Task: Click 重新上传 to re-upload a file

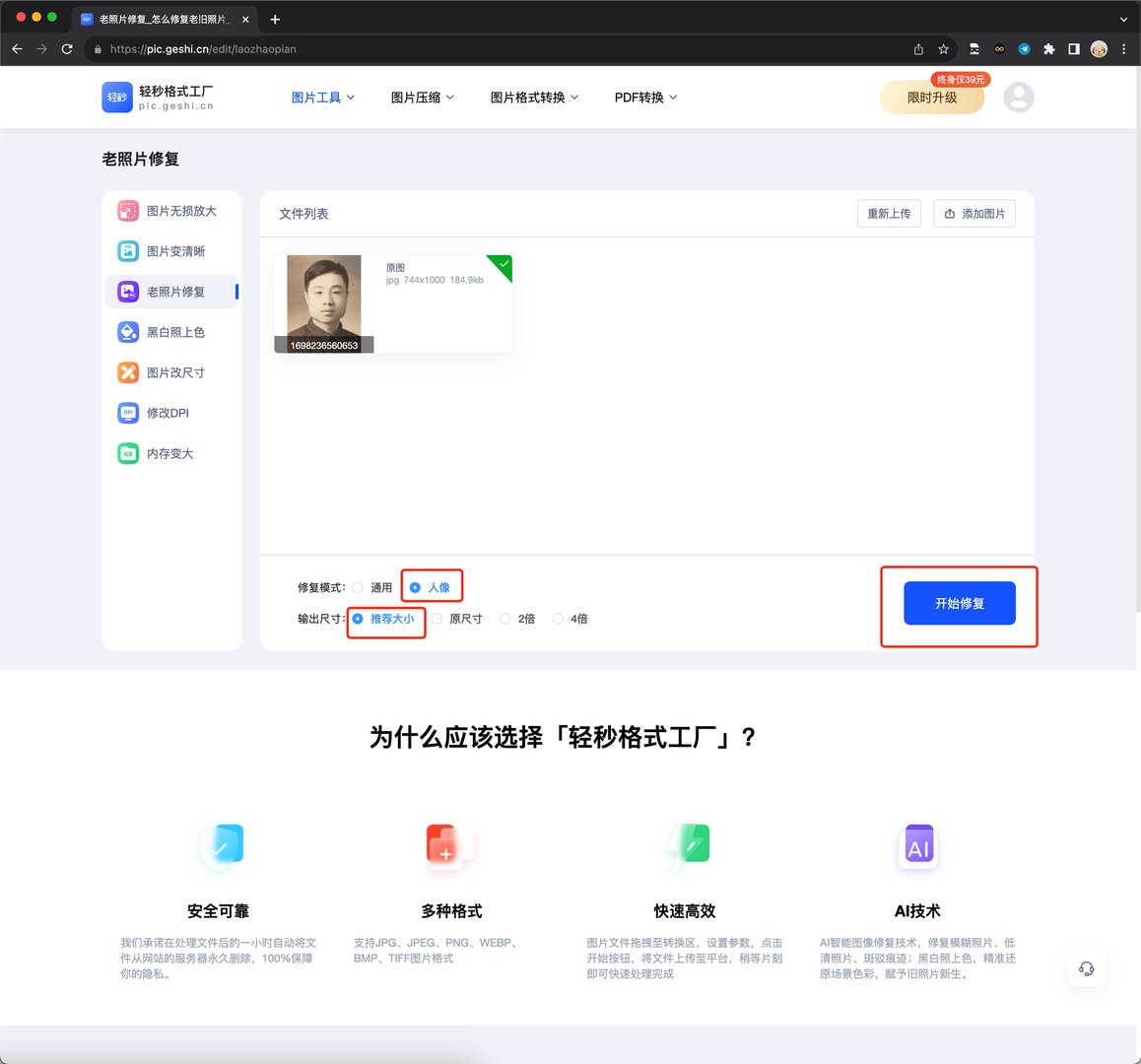Action: pos(888,213)
